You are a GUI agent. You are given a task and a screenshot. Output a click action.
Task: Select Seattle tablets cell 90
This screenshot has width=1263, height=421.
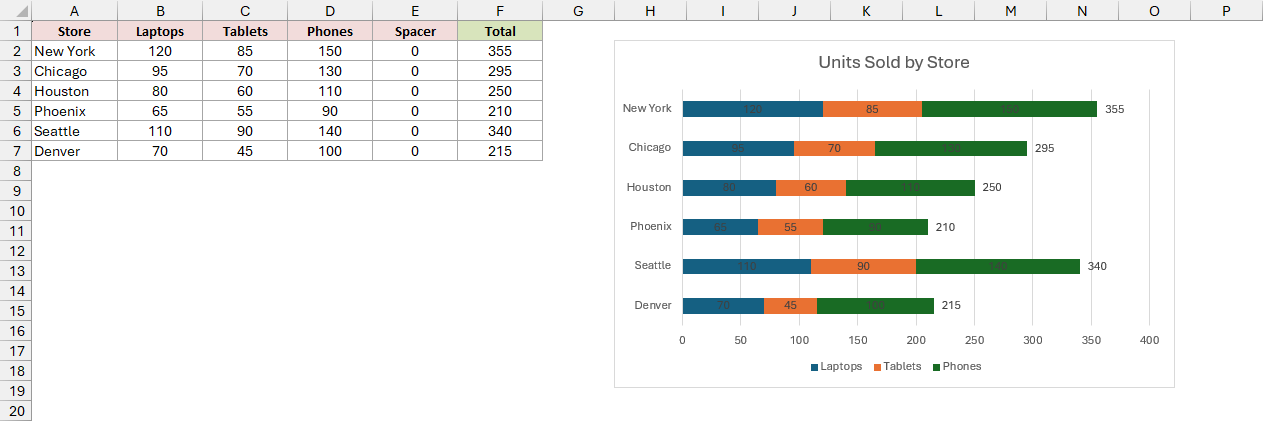coord(245,131)
